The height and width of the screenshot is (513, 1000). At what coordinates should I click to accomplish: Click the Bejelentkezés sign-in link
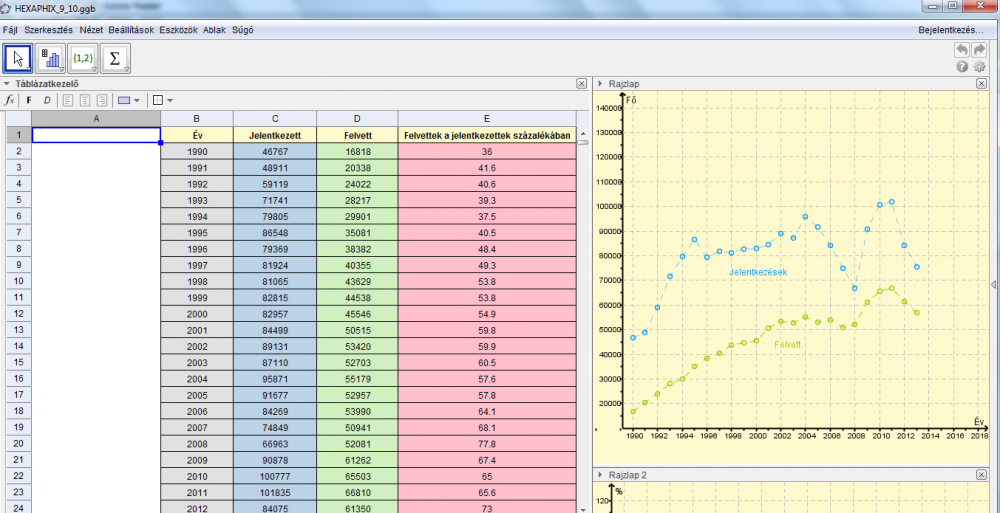tap(952, 30)
